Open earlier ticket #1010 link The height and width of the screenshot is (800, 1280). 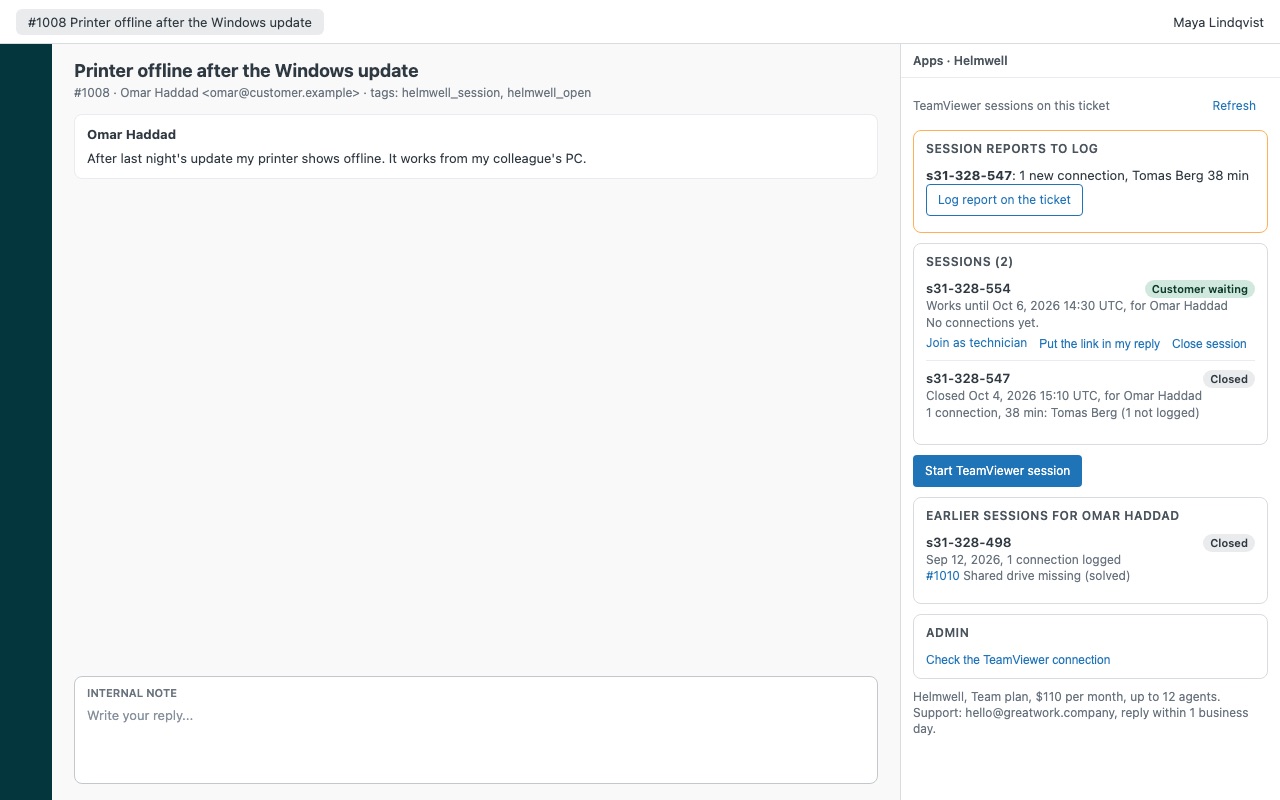[942, 576]
